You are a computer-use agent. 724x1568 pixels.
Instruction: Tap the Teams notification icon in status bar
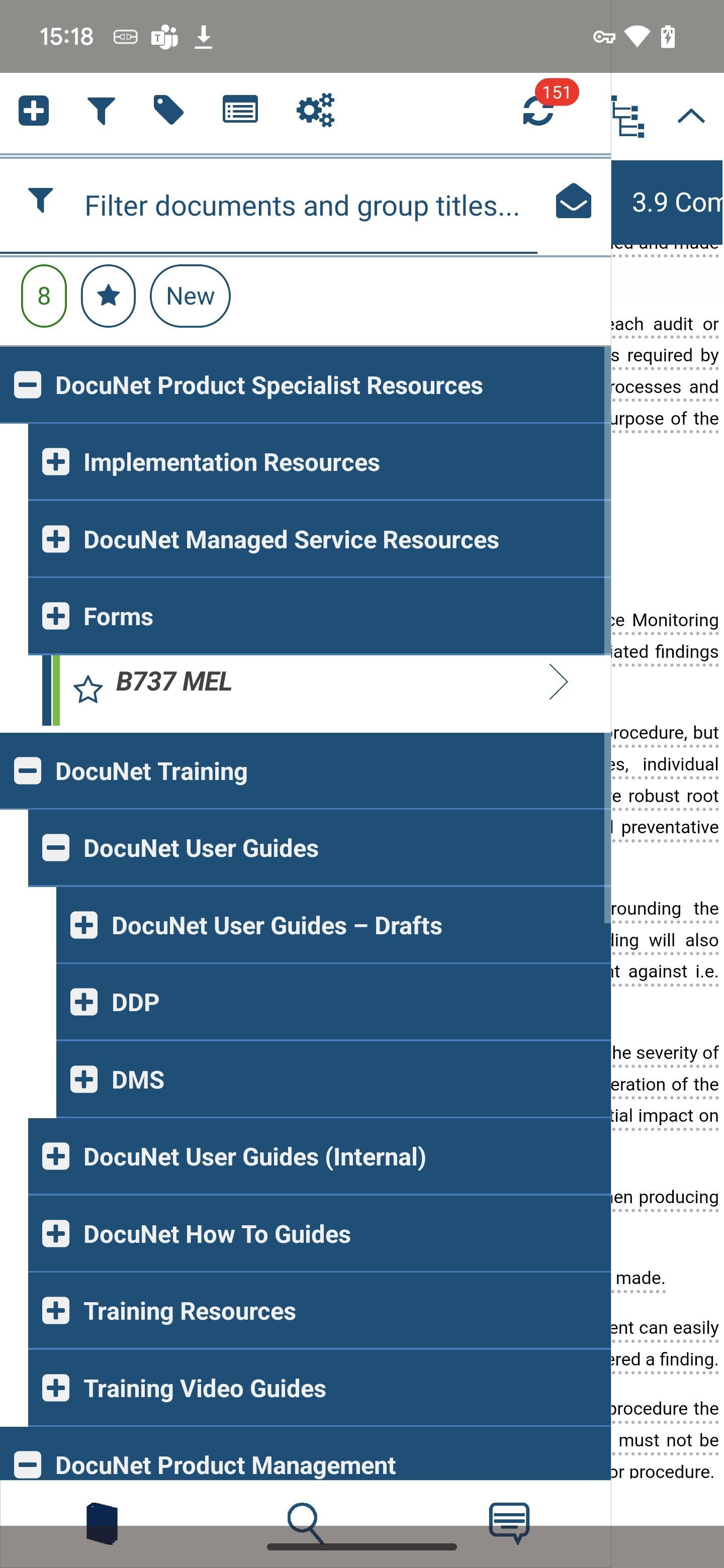tap(164, 37)
